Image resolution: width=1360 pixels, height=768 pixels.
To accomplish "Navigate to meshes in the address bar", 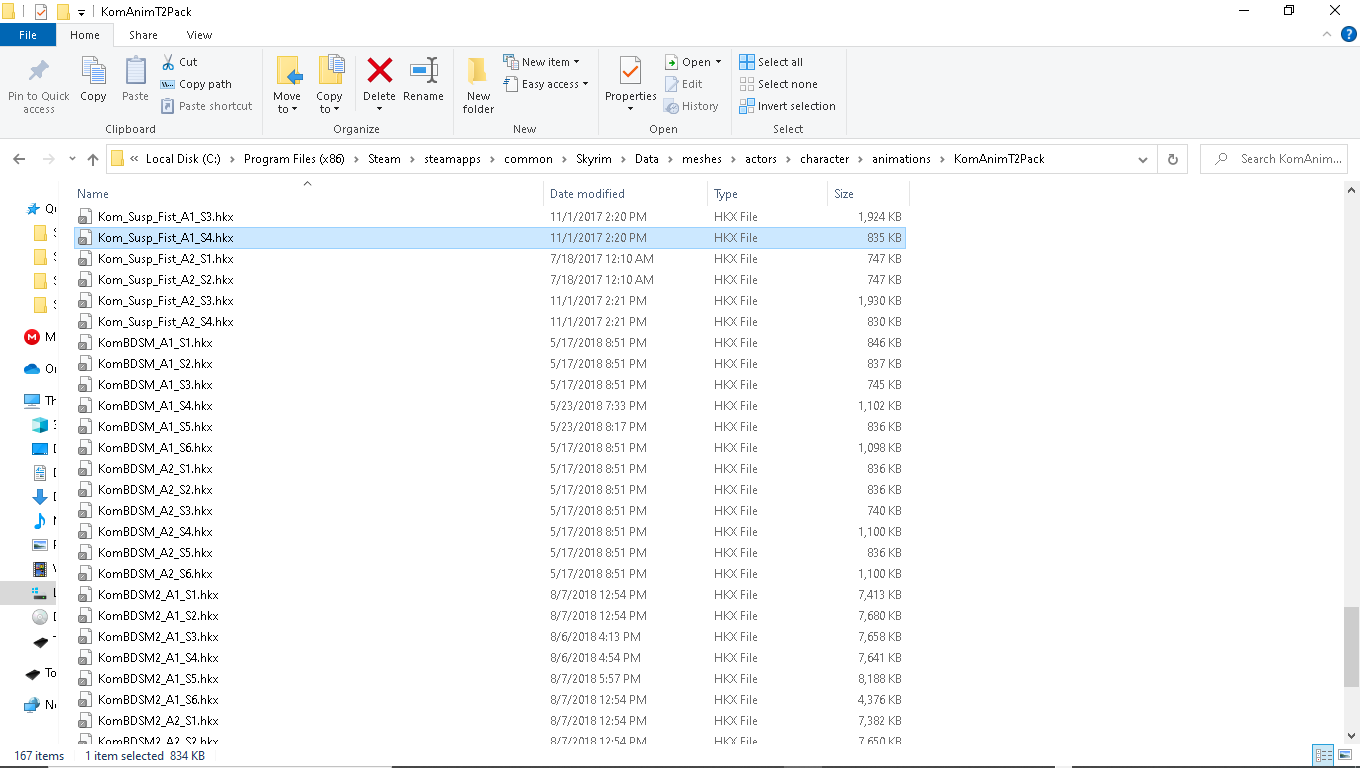I will point(702,159).
